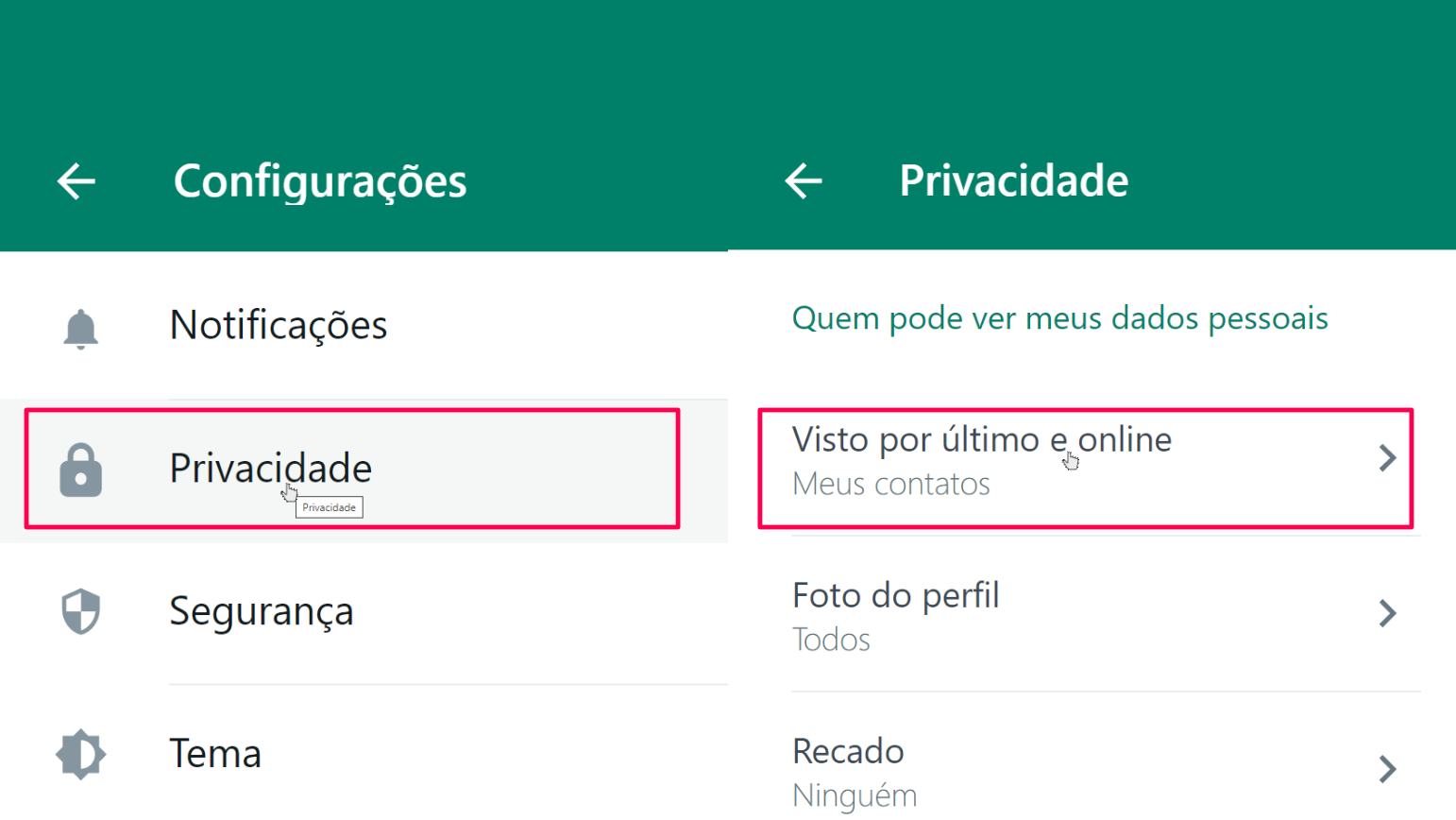Screen dimensions: 1456x820
Task: Expand Recado options via chevron
Action: click(x=1388, y=769)
